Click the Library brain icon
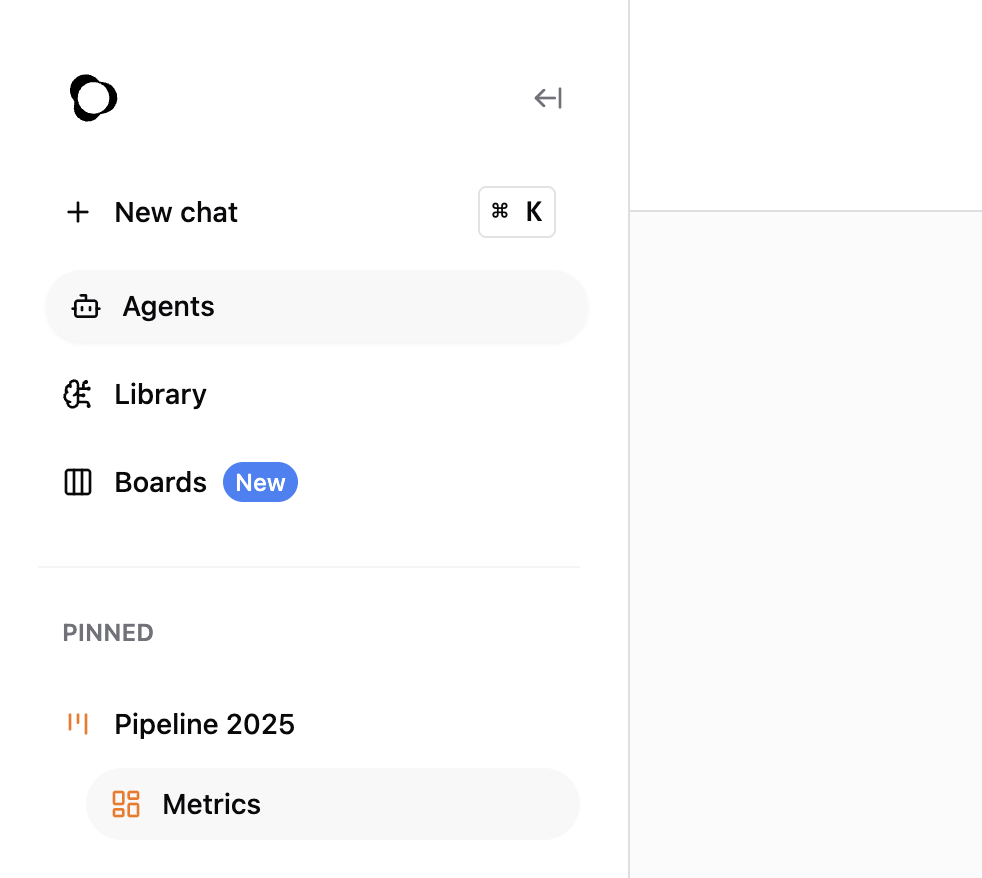 (77, 394)
